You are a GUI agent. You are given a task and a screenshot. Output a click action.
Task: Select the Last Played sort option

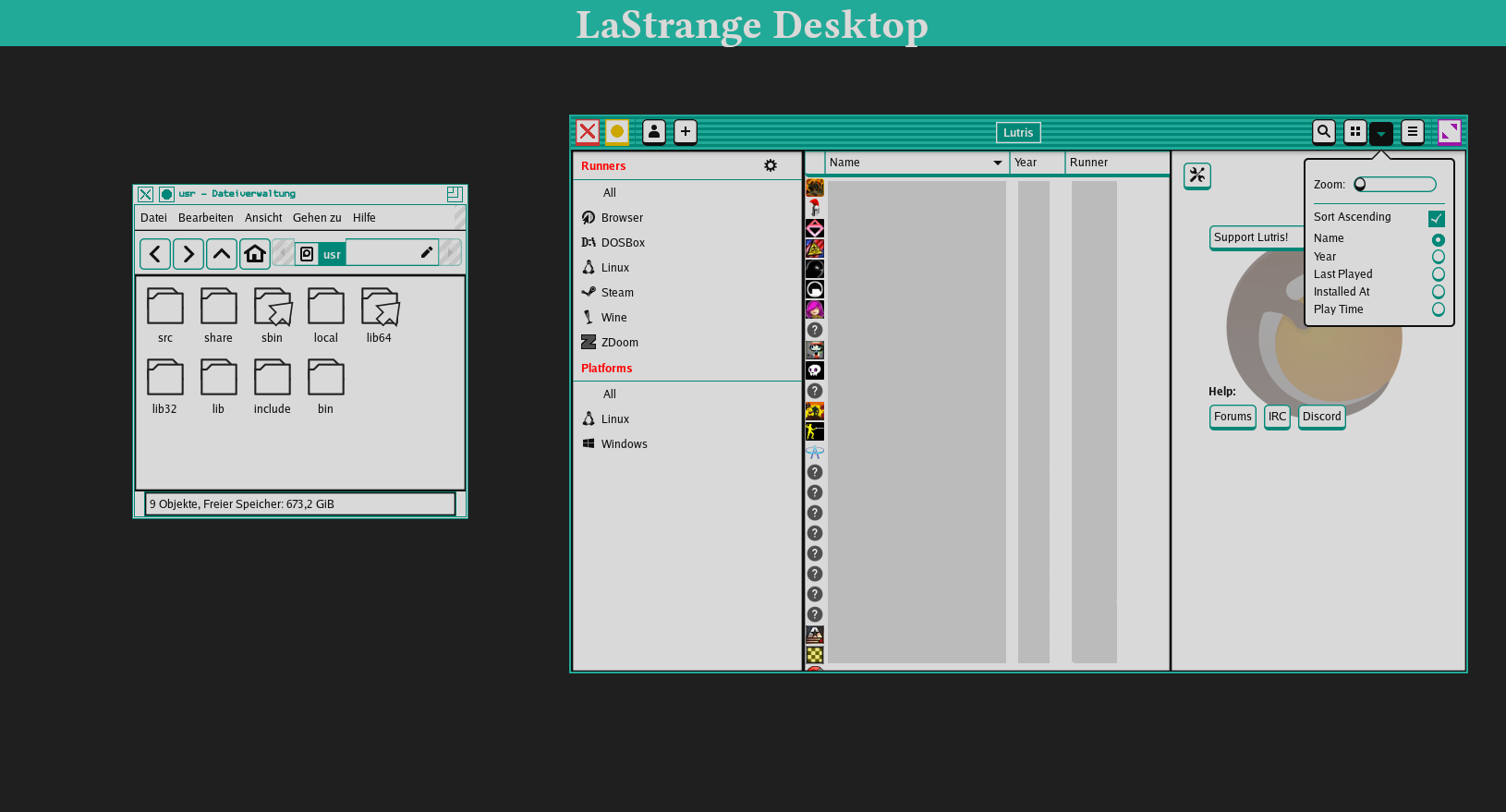click(x=1439, y=274)
